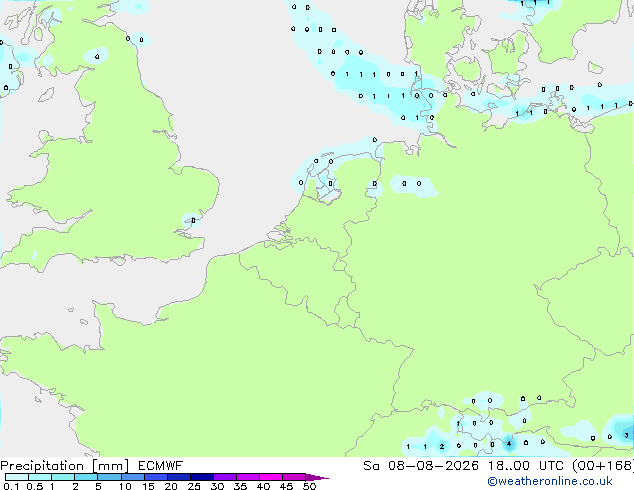This screenshot has height=490, width=634.
Task: Click the "45" legend scale label
Action: click(286, 486)
